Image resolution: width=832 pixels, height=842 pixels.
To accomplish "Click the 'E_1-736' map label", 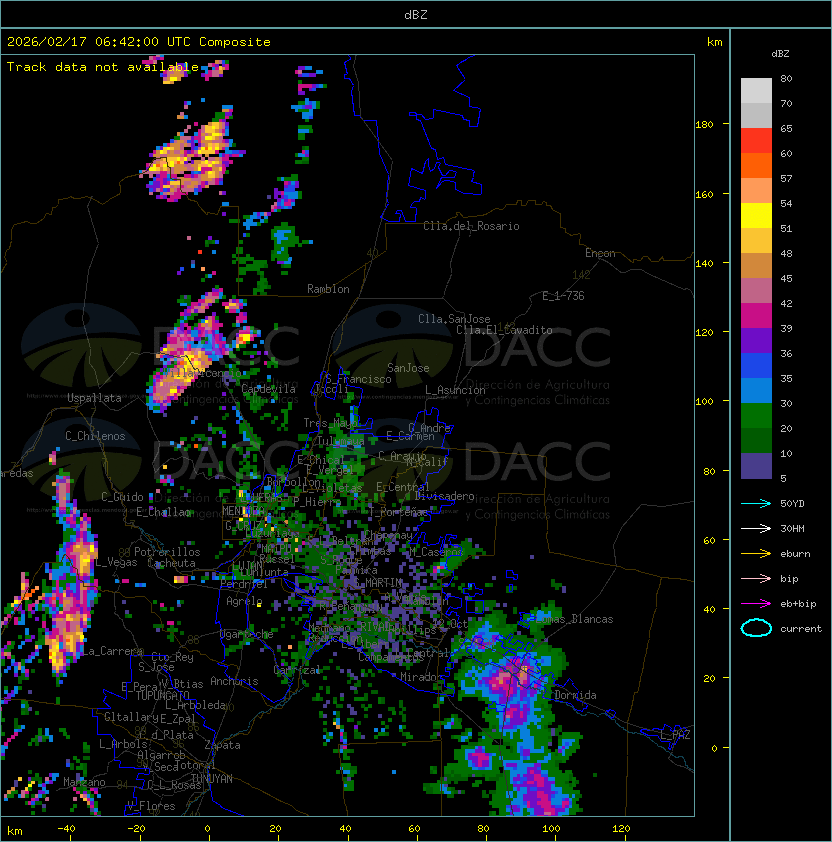I will (563, 296).
